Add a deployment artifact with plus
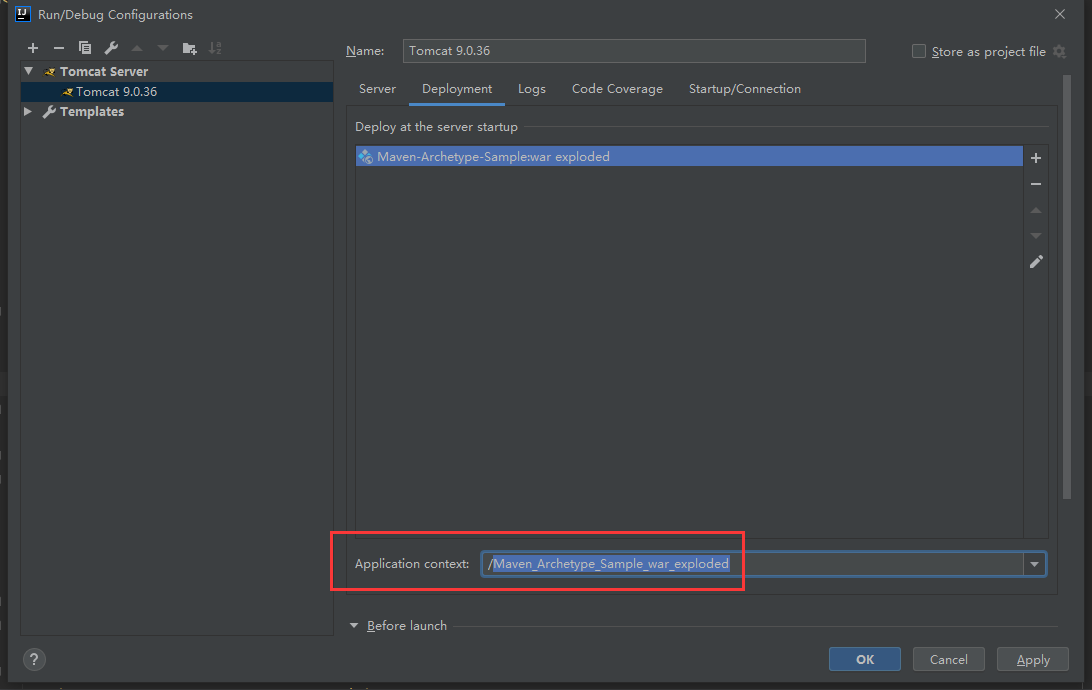The width and height of the screenshot is (1092, 690). [x=1036, y=158]
